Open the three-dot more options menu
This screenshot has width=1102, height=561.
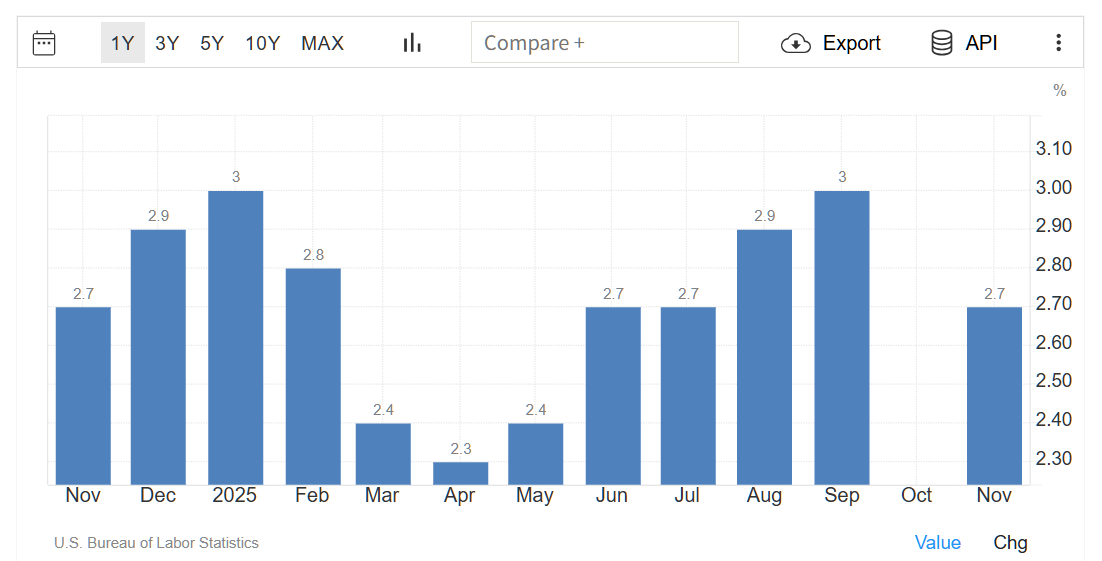point(1058,43)
